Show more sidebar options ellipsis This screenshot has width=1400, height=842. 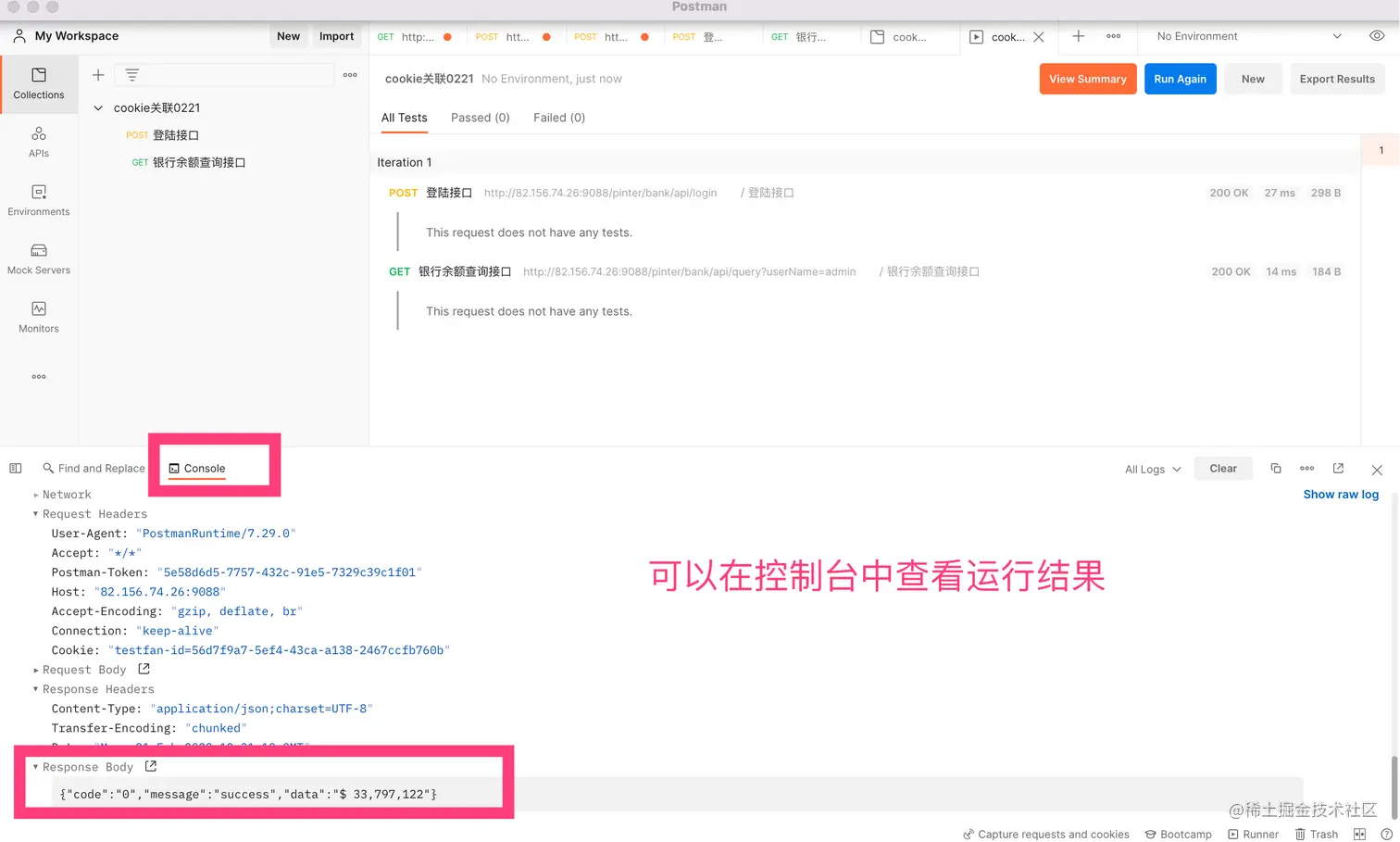(39, 377)
